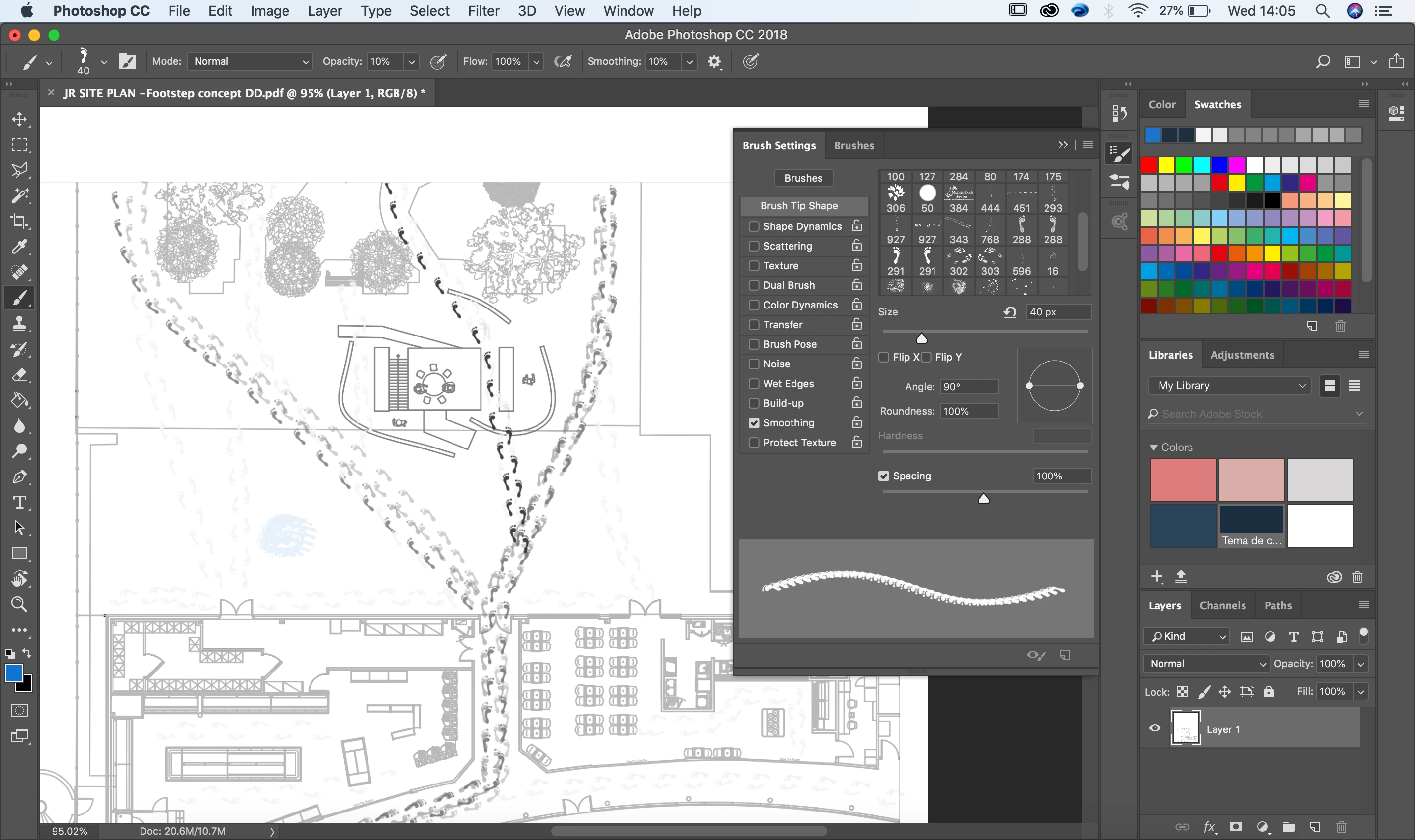Switch to the Channels tab
This screenshot has height=840, width=1415.
coord(1222,605)
